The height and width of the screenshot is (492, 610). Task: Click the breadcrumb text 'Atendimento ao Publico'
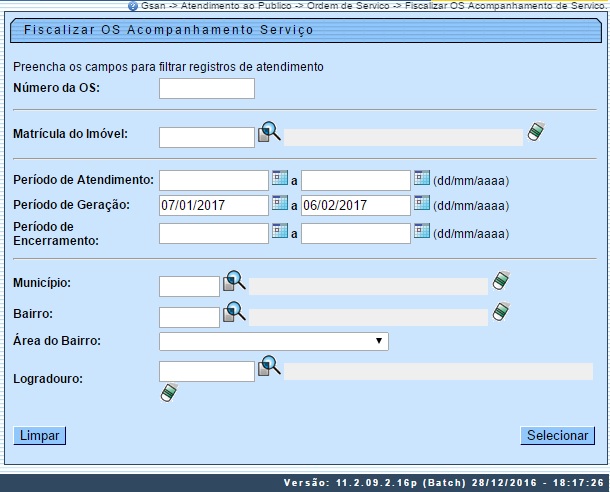point(236,6)
